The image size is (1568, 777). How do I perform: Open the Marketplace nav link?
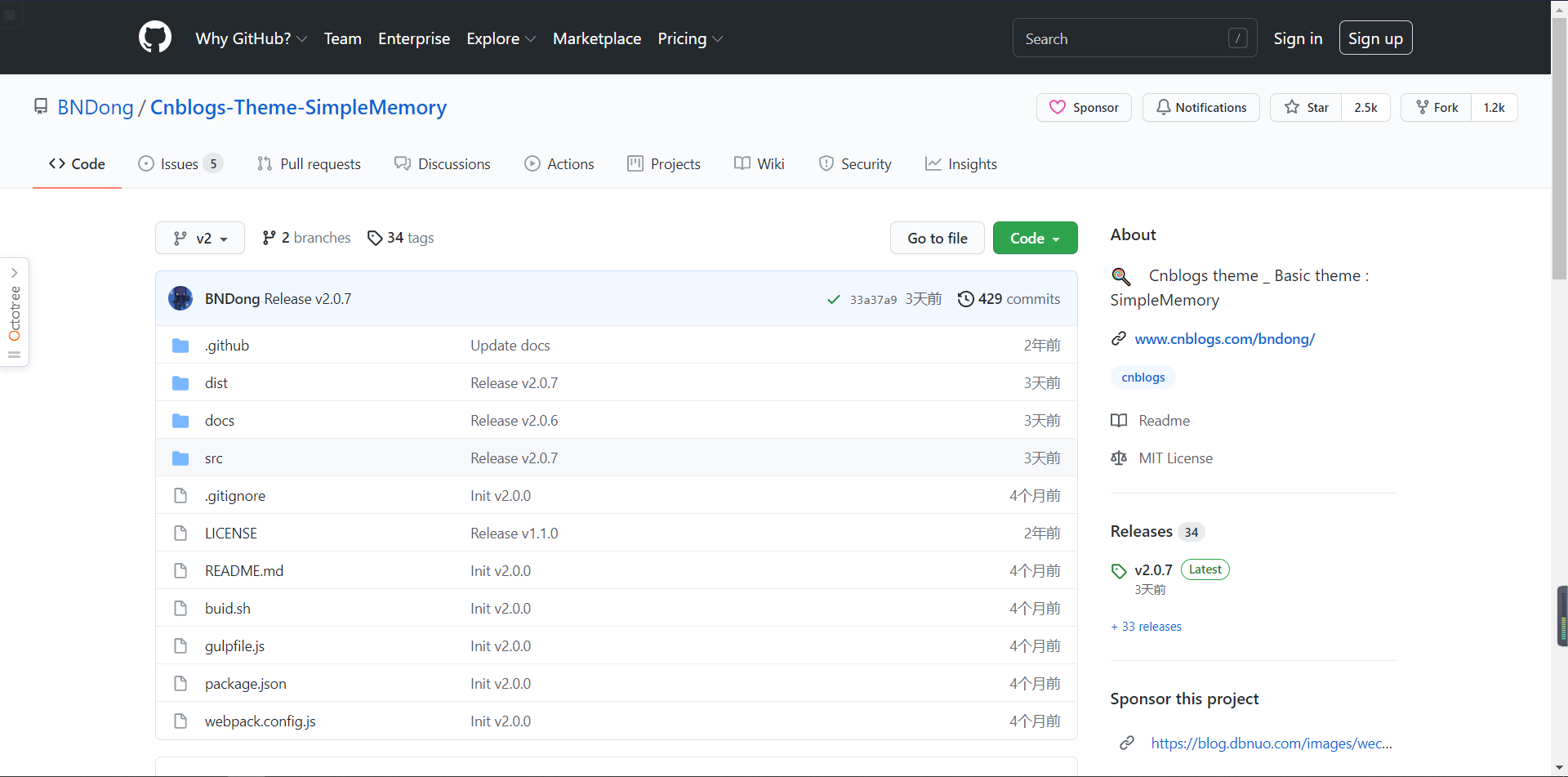pos(597,38)
